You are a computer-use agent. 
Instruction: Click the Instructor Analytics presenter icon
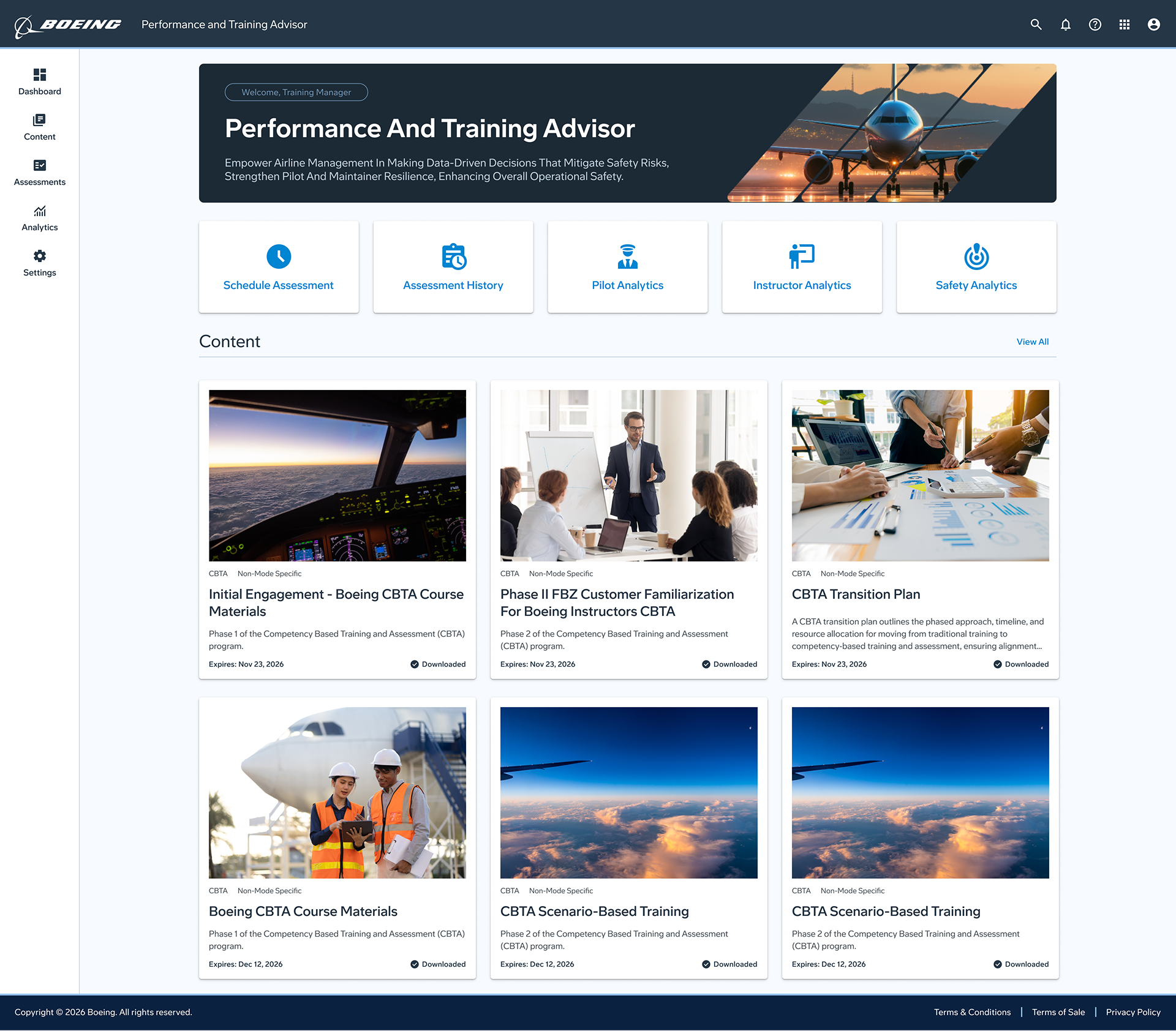[x=802, y=257]
